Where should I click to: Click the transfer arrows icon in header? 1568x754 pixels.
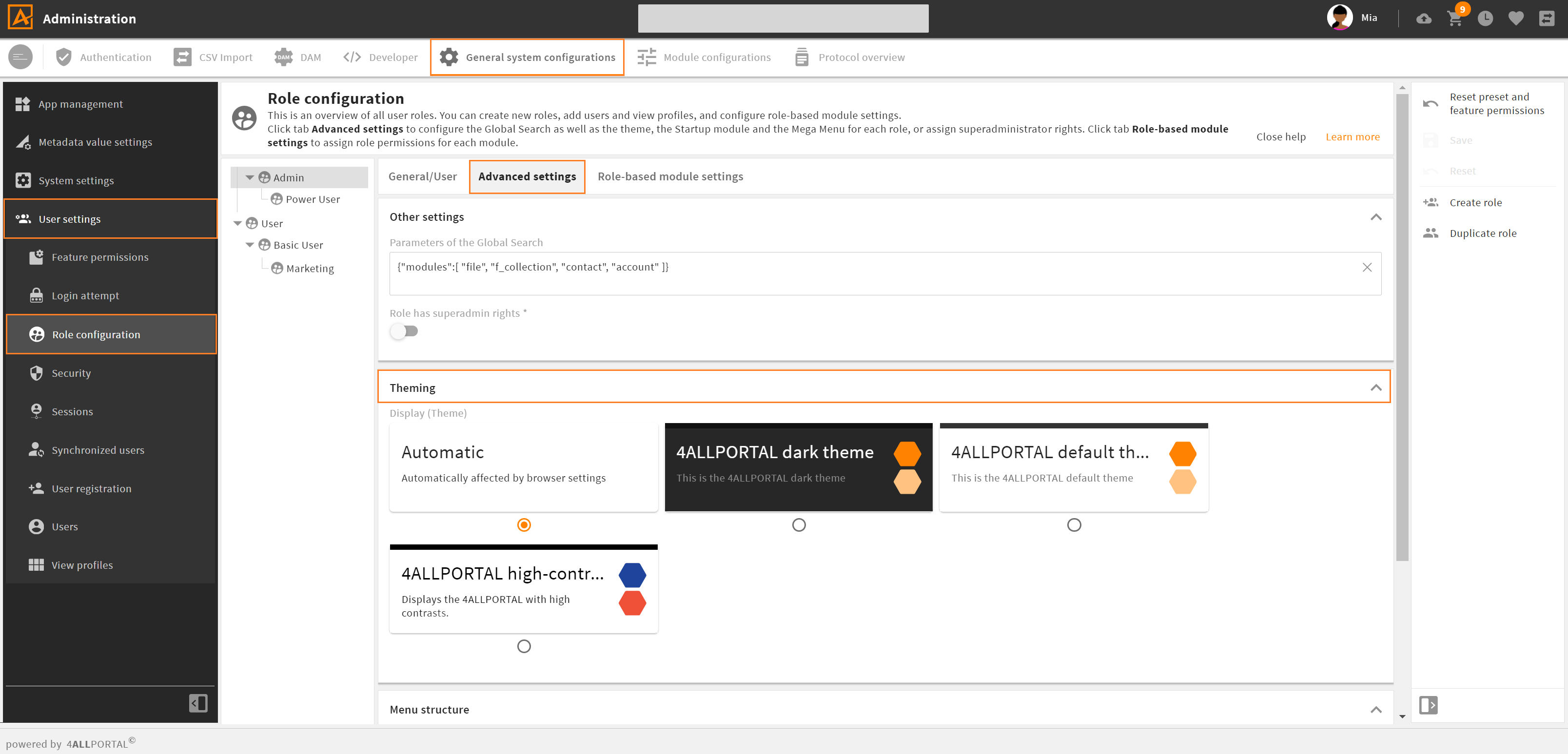click(1547, 18)
